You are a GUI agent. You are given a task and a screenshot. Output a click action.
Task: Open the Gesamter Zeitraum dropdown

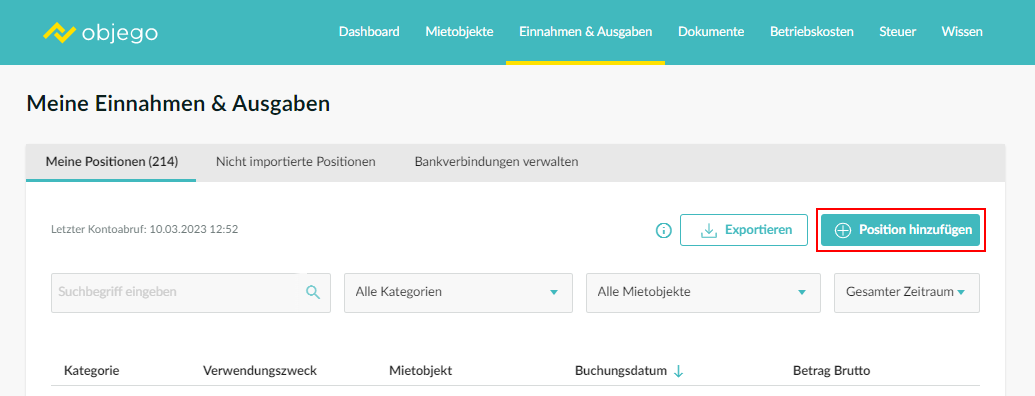pyautogui.click(x=907, y=292)
